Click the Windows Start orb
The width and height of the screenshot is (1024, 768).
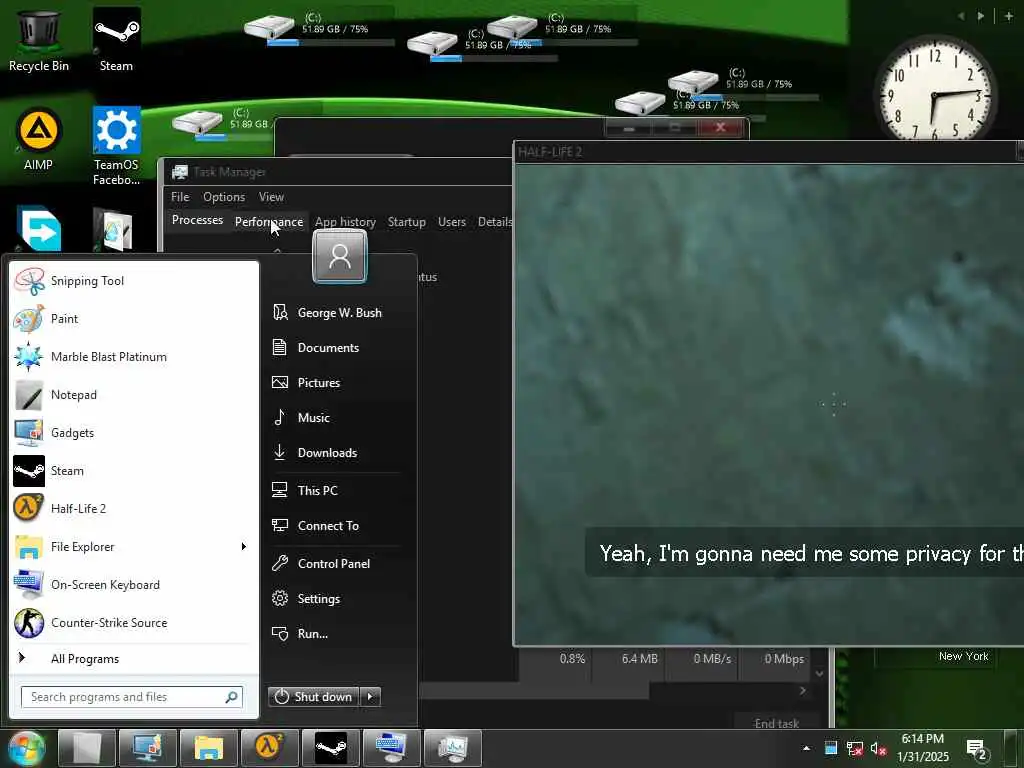(x=26, y=748)
